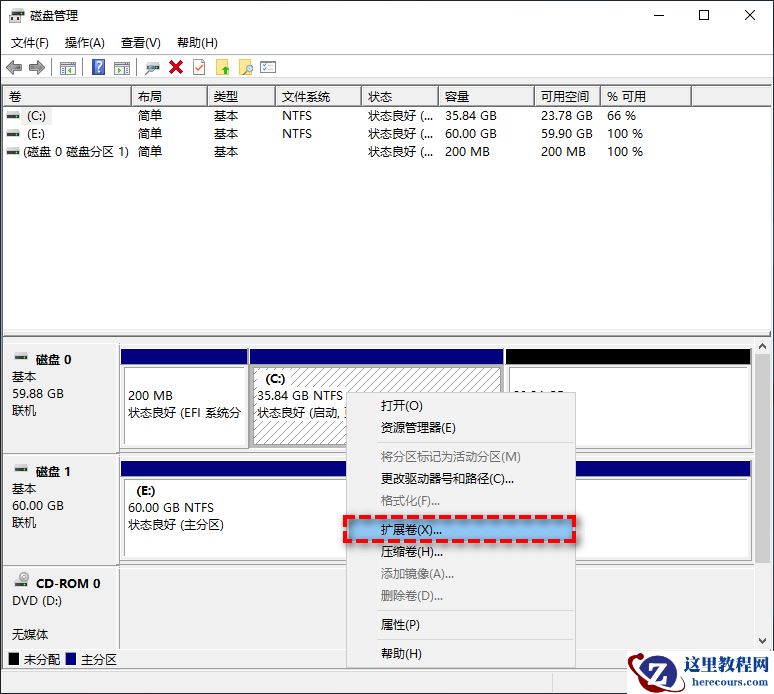The height and width of the screenshot is (694, 774).
Task: Maximize the Disk Management window
Action: 704,15
